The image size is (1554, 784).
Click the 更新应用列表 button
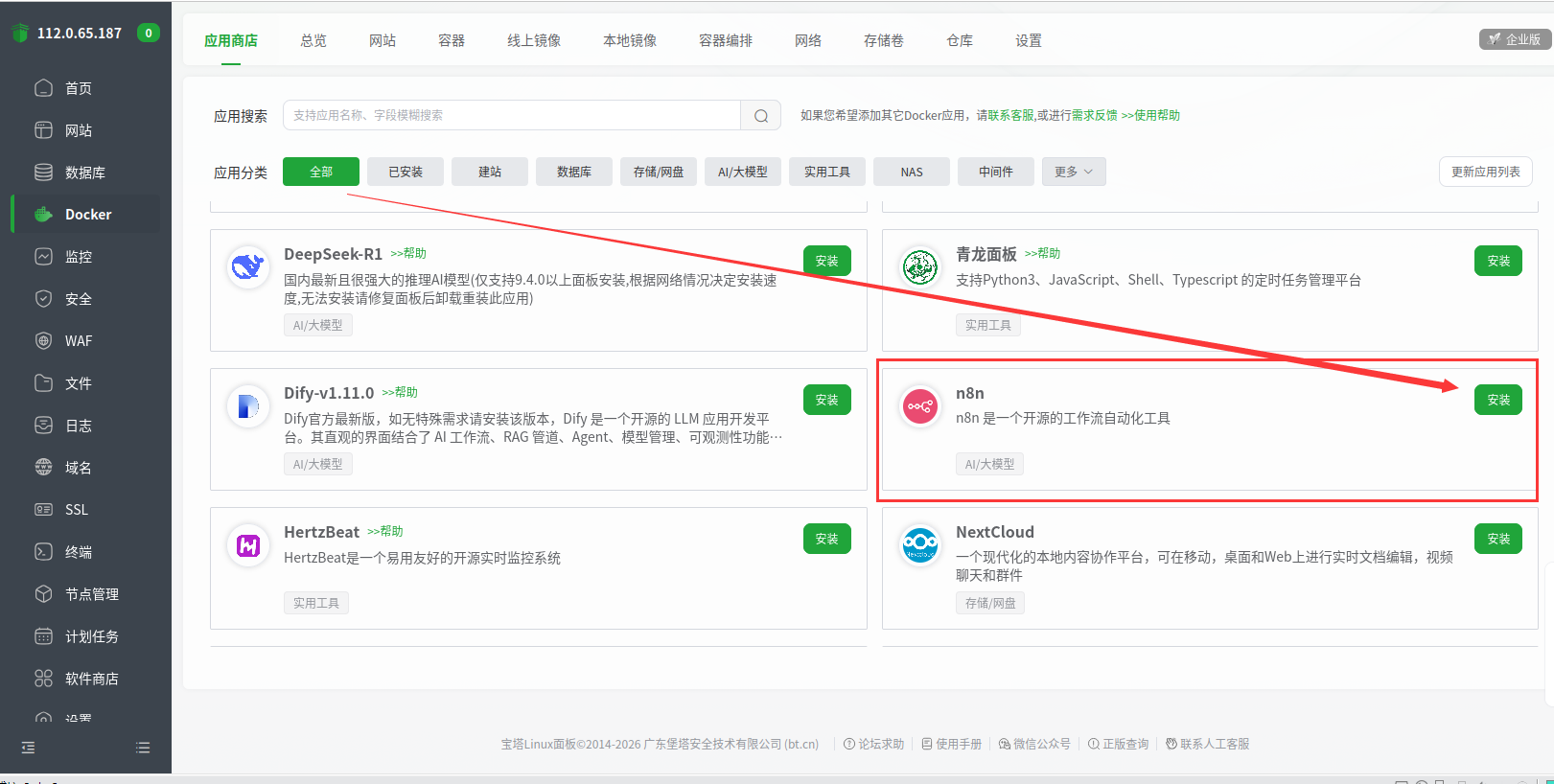pos(1485,172)
